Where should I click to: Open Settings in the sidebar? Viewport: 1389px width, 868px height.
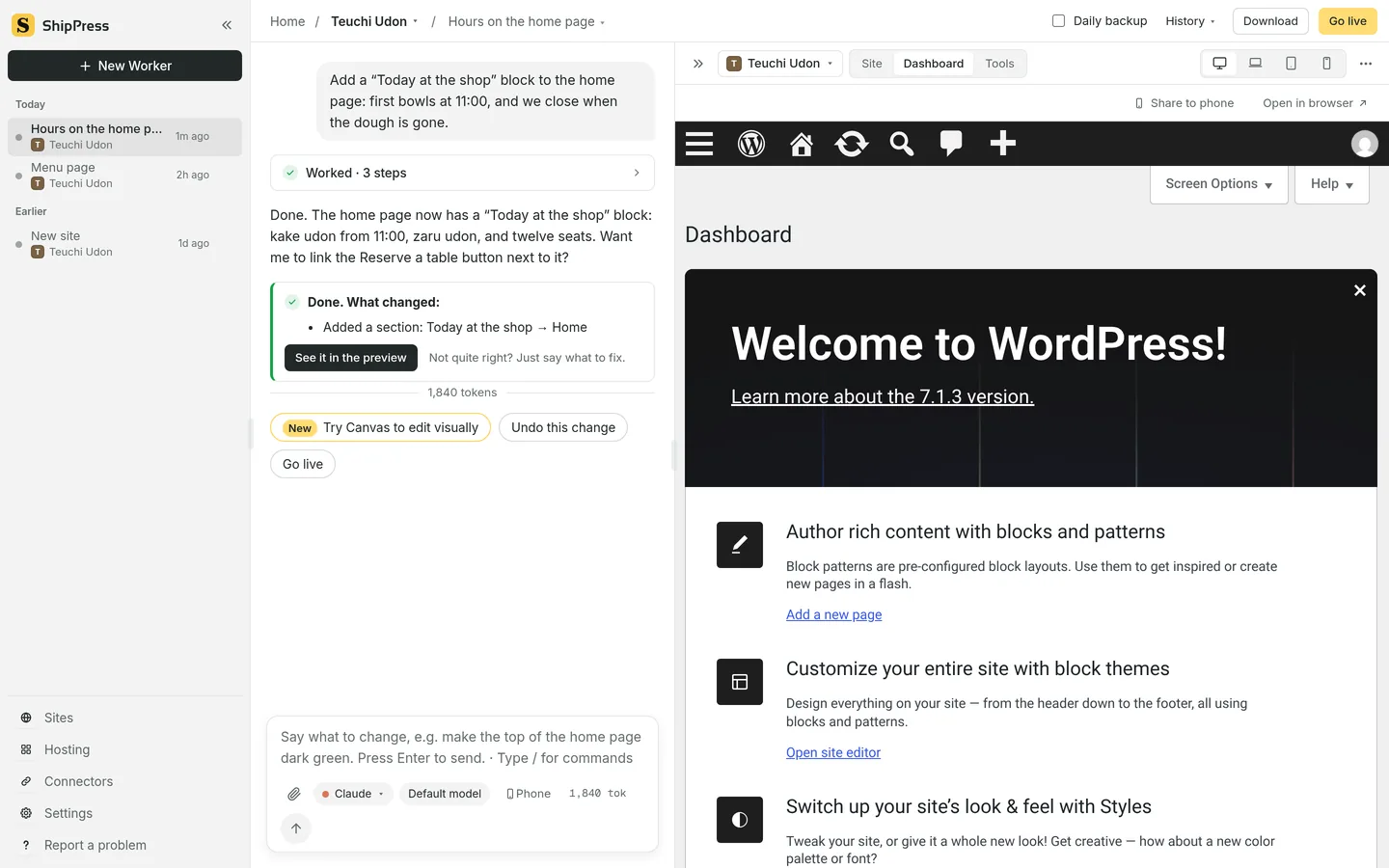(x=68, y=813)
